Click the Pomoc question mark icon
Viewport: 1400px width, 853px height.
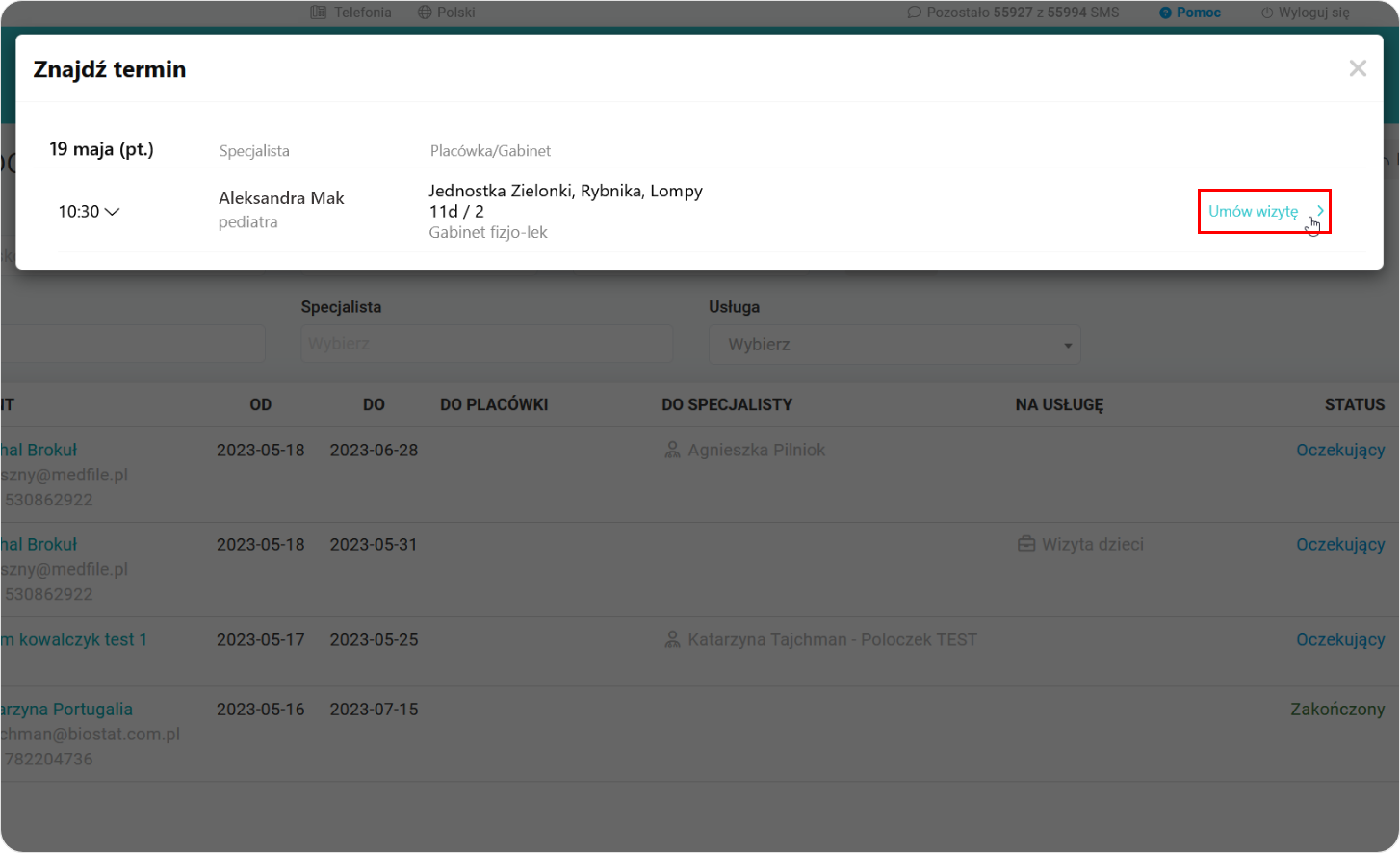[1165, 13]
